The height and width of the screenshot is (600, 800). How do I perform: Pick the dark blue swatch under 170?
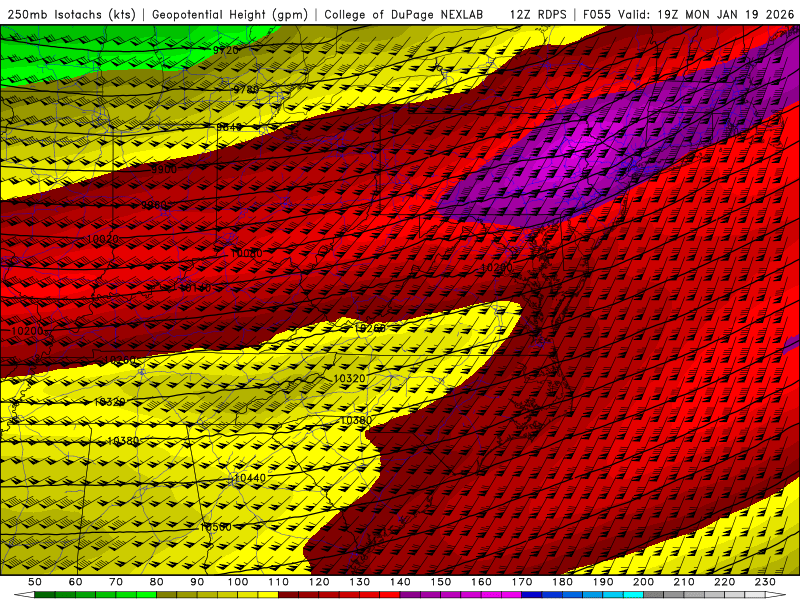click(532, 595)
